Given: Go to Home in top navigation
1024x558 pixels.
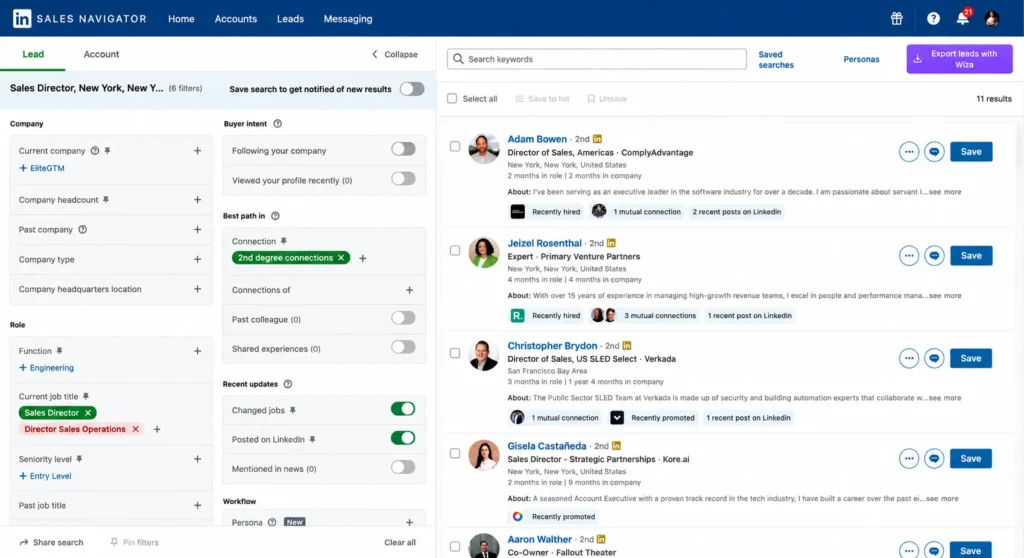Looking at the screenshot, I should coord(181,19).
